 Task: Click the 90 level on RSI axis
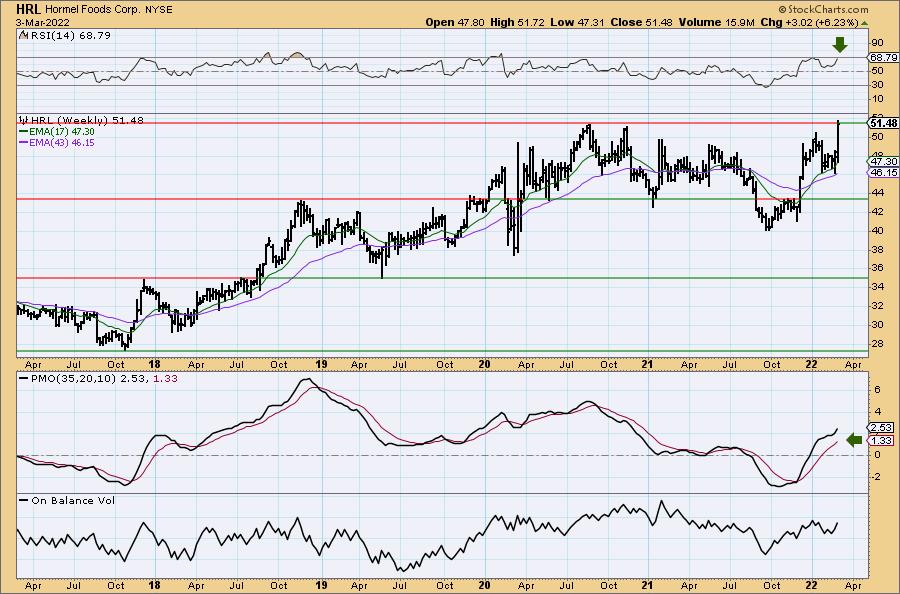point(876,43)
